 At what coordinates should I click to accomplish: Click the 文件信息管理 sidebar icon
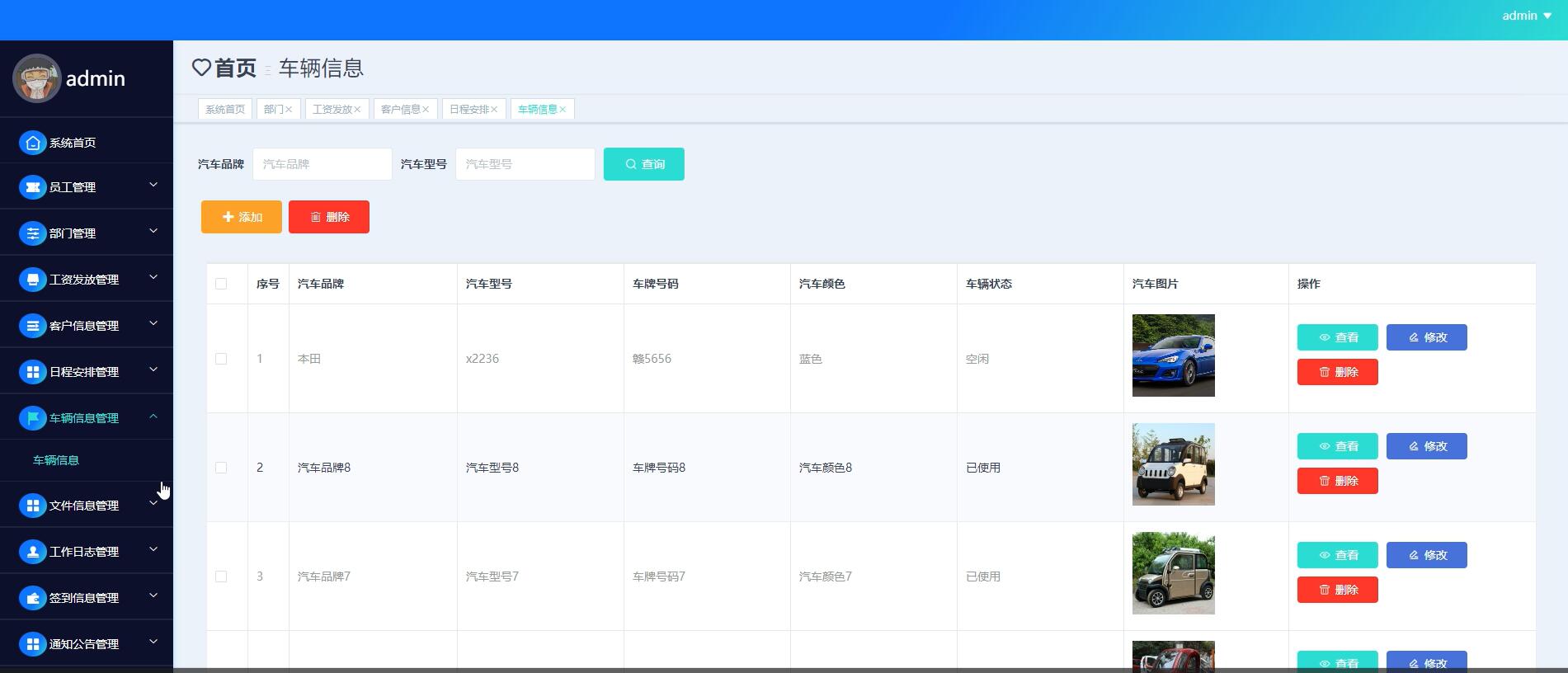coord(33,506)
